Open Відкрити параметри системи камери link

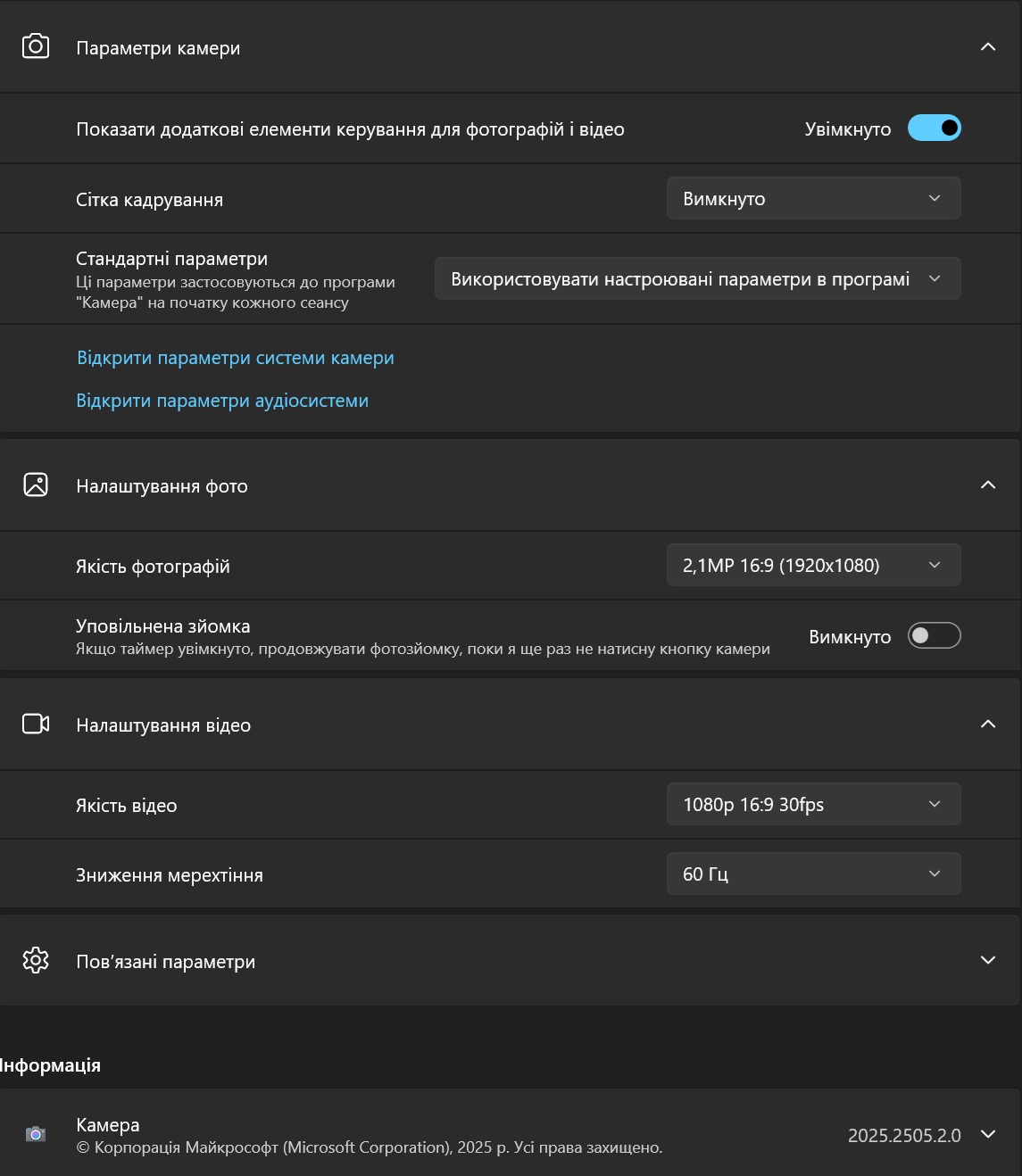[x=236, y=358]
